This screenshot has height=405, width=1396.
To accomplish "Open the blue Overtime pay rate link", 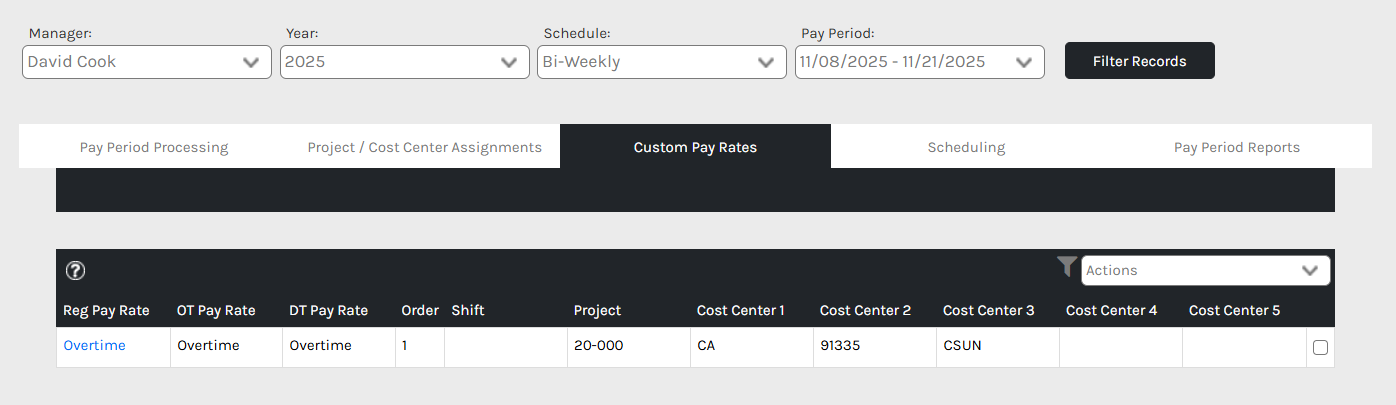I will click(94, 346).
